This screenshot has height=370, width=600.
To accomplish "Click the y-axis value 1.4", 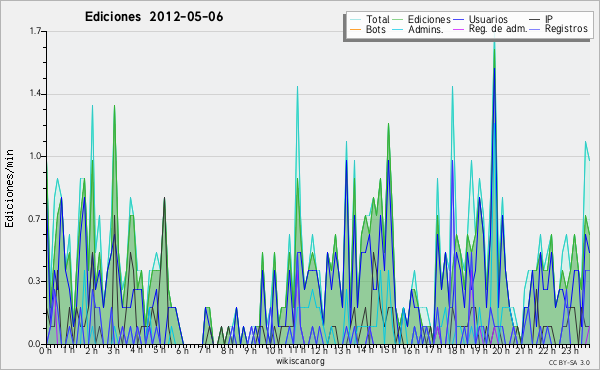I will tap(36, 94).
